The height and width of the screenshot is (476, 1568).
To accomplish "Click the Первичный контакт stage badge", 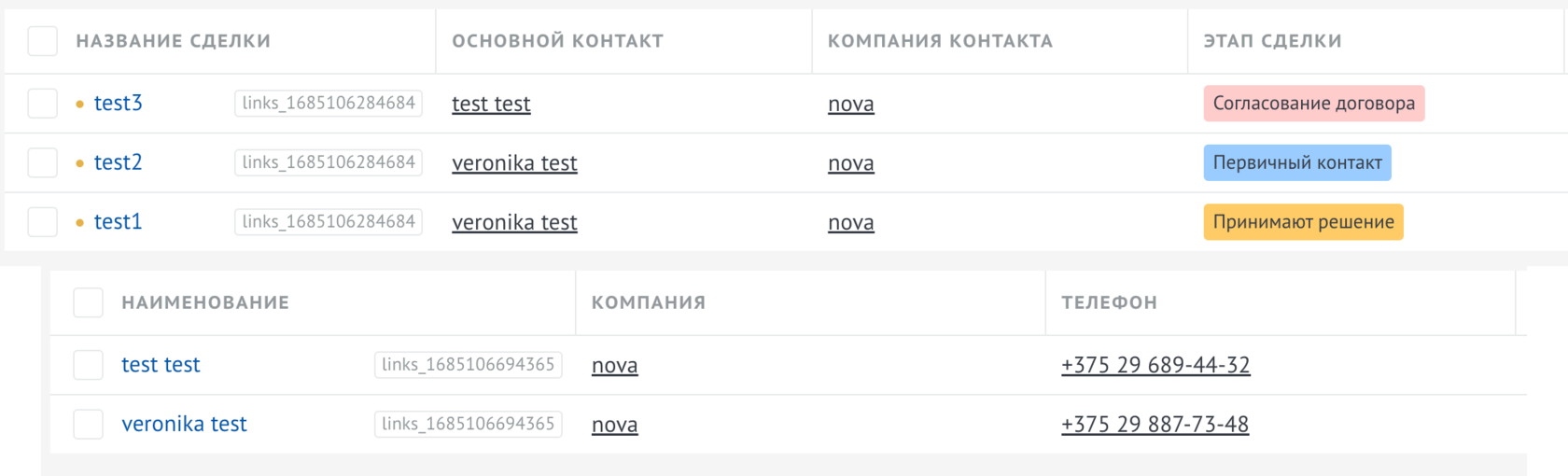I will [x=1297, y=162].
